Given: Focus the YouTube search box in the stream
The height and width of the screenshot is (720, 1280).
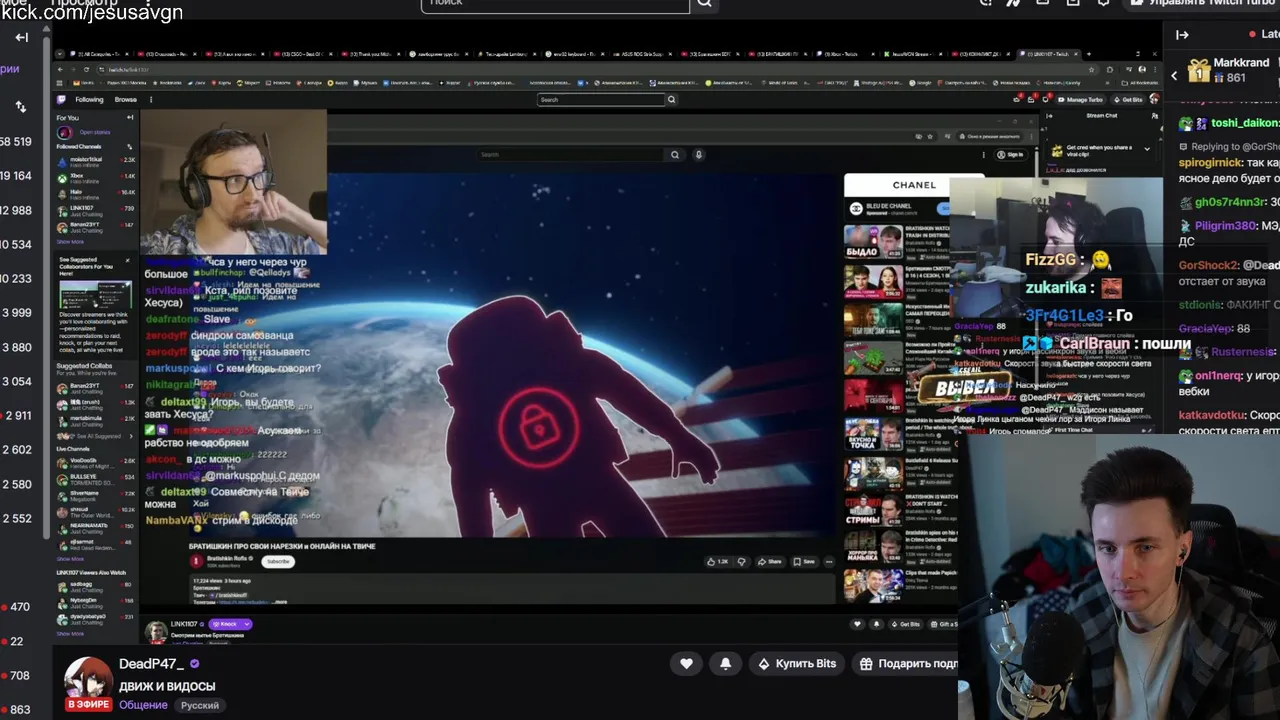Looking at the screenshot, I should click(570, 154).
